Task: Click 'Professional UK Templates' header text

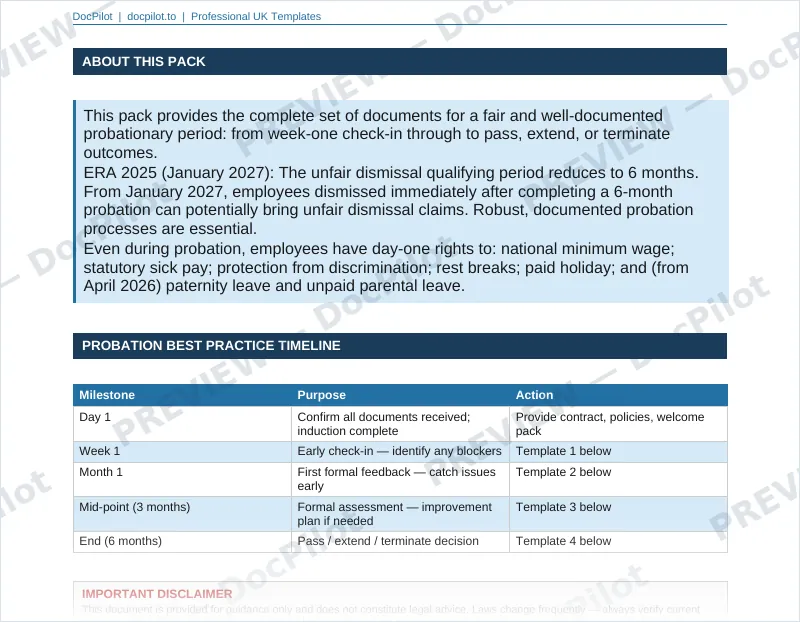Action: click(256, 16)
